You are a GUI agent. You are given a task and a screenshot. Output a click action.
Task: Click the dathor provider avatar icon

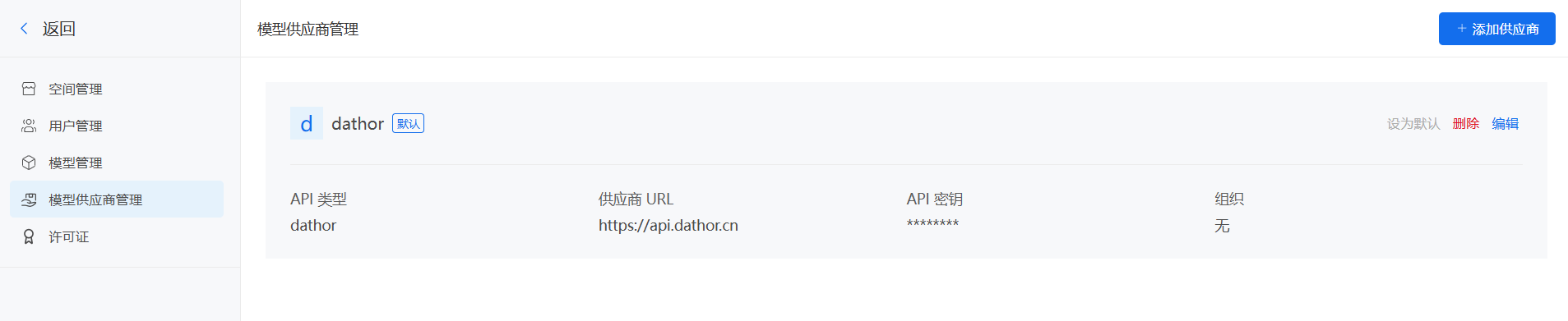[x=307, y=123]
